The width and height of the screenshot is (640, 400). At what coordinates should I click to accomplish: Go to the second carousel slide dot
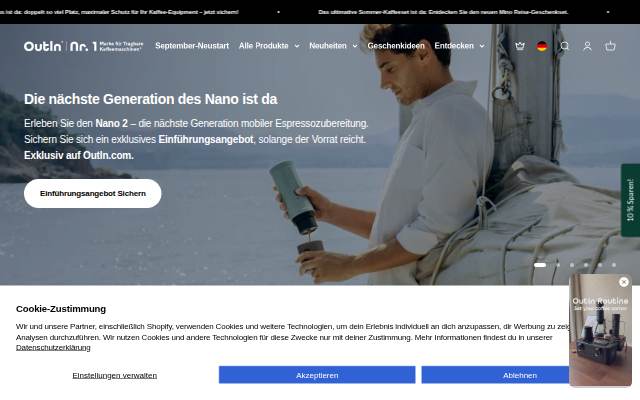pyautogui.click(x=558, y=265)
